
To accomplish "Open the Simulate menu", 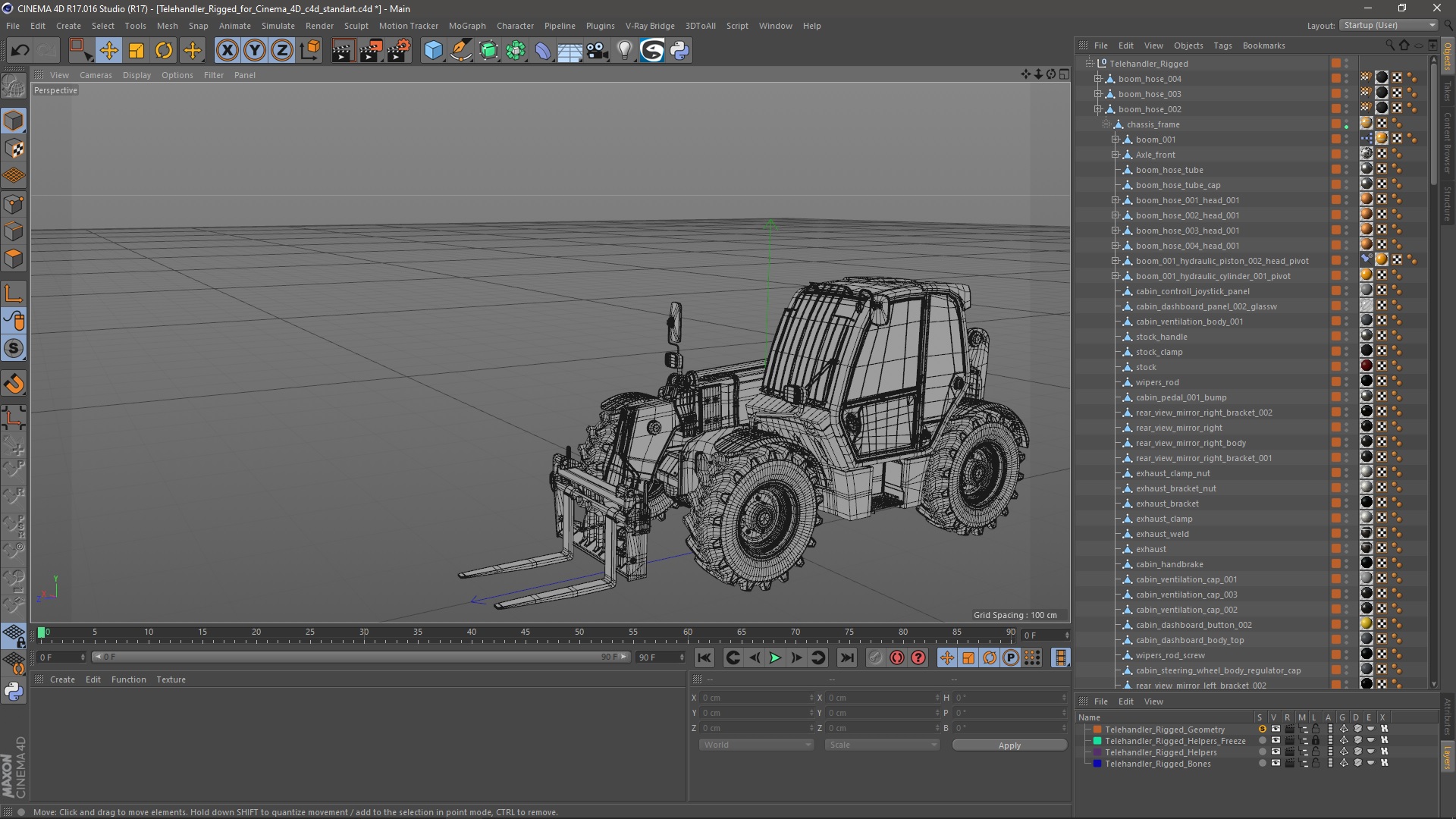I will point(278,26).
